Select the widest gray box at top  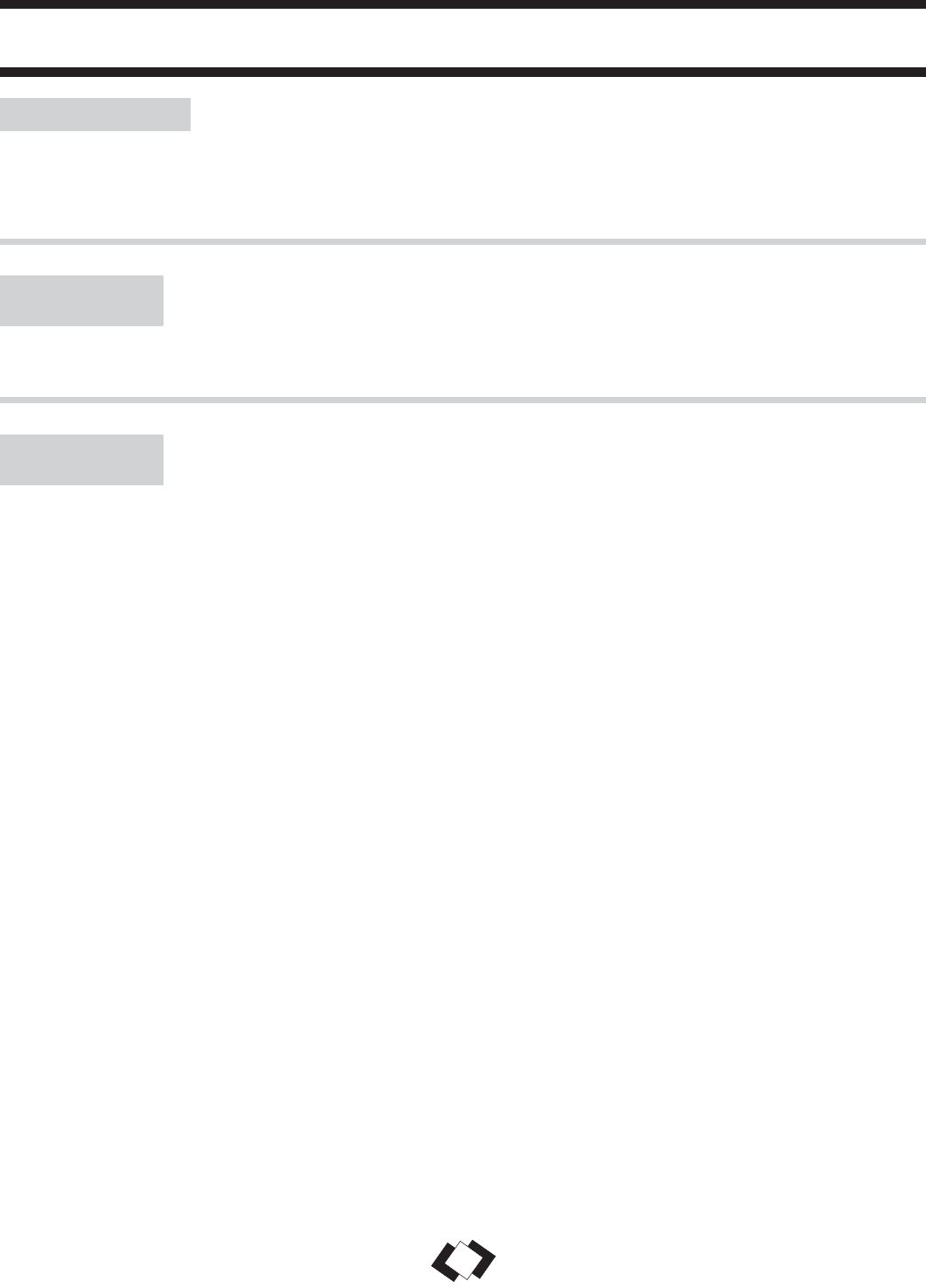coord(94,115)
